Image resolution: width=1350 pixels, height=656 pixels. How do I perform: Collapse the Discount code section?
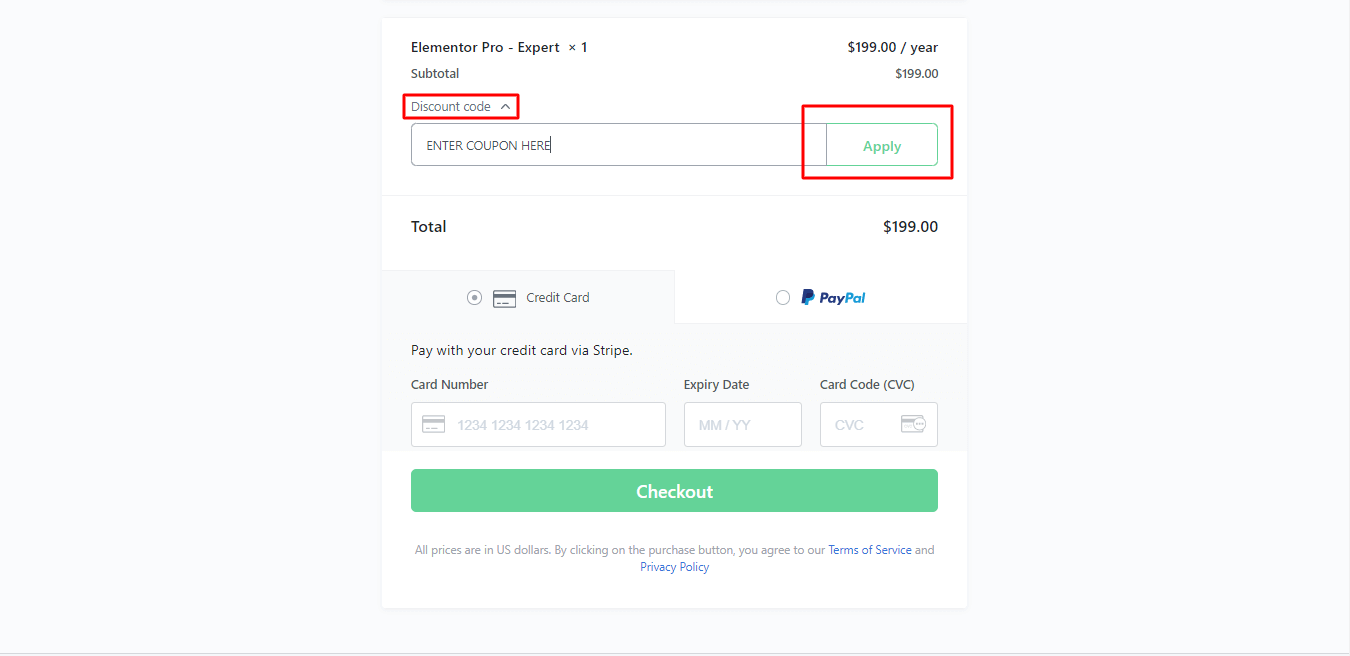(x=461, y=106)
